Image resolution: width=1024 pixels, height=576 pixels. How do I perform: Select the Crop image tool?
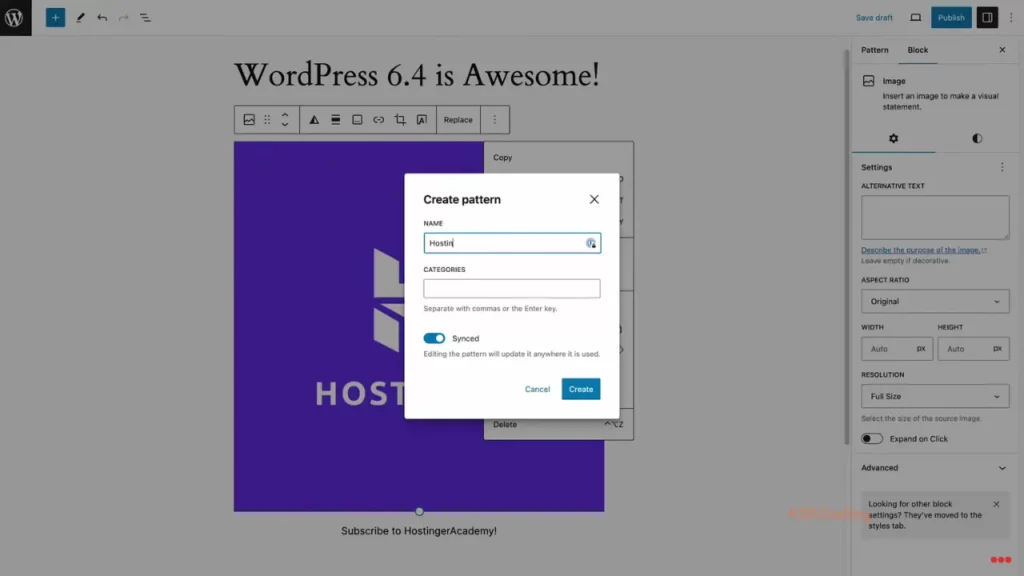tap(400, 120)
